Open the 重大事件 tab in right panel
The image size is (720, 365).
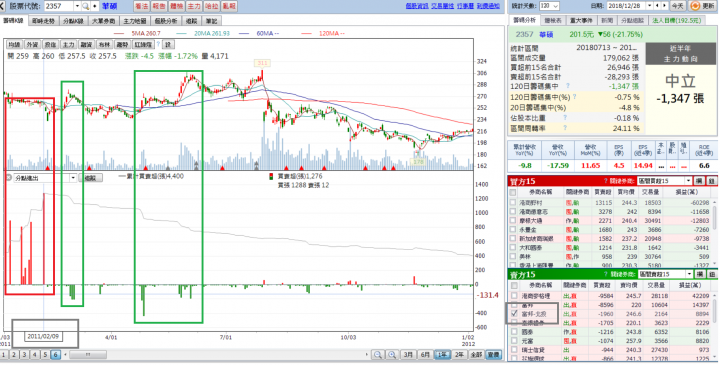pos(581,21)
